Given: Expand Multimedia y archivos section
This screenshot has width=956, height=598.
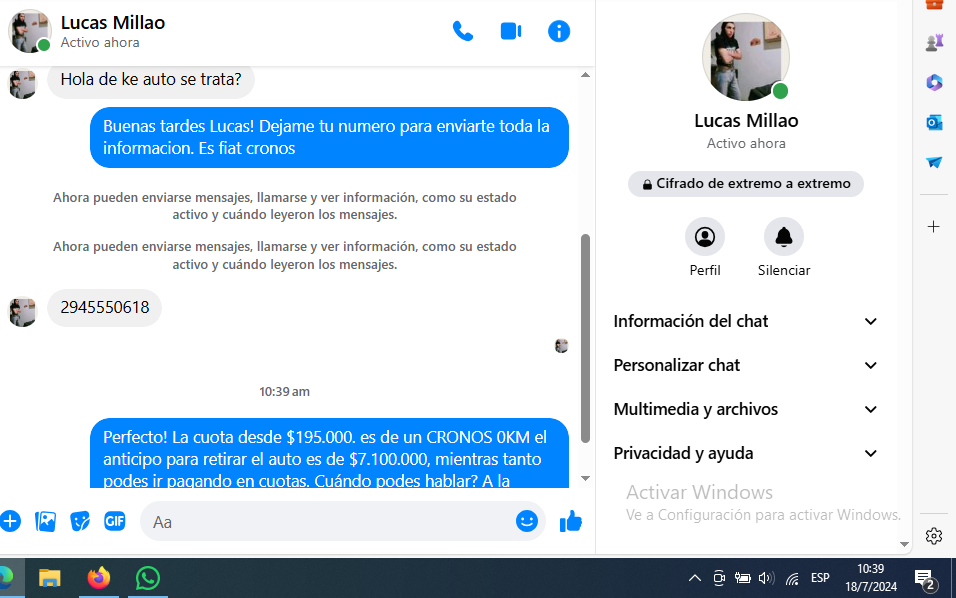Looking at the screenshot, I should [745, 409].
